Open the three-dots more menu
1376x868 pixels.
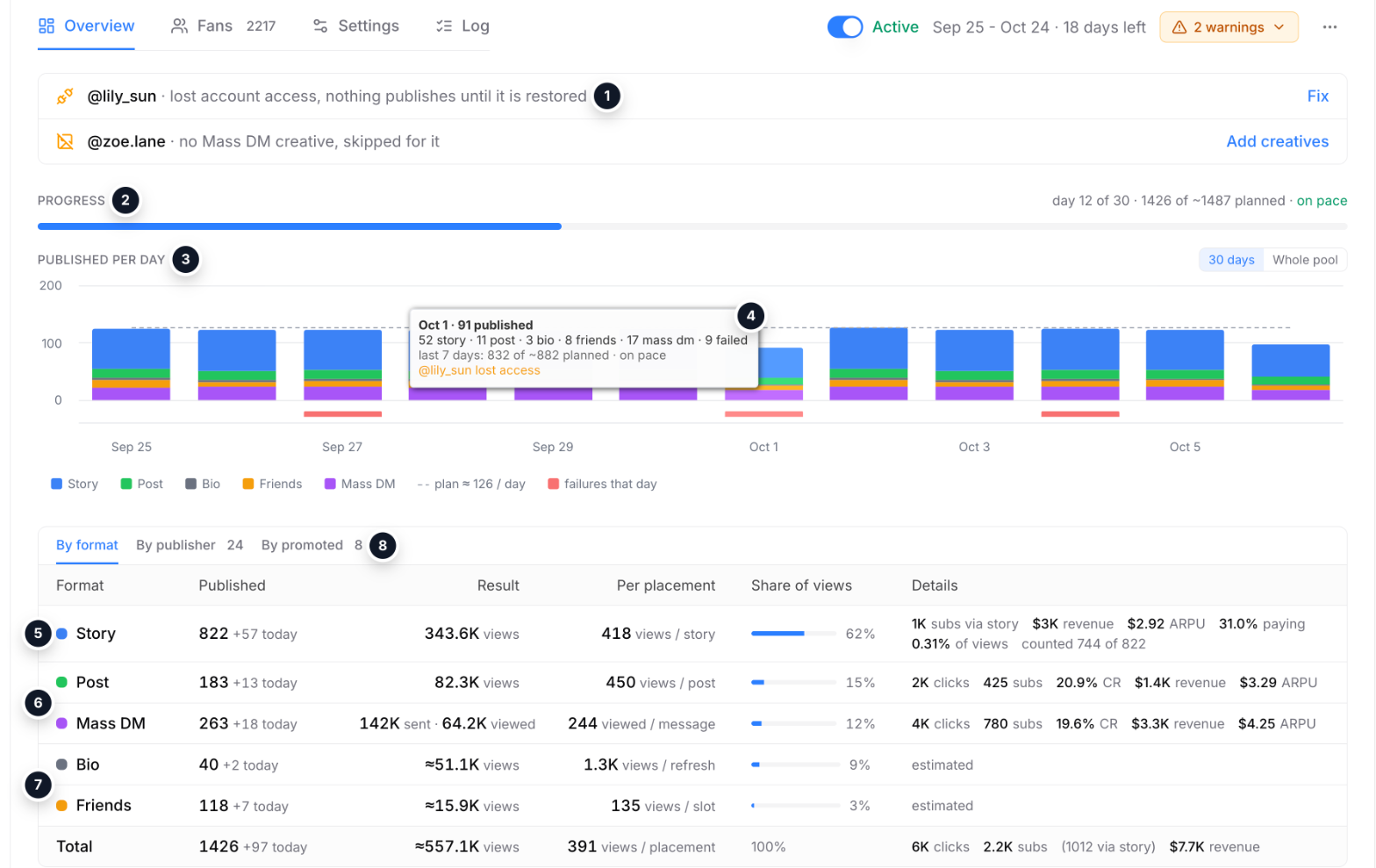coord(1329,27)
